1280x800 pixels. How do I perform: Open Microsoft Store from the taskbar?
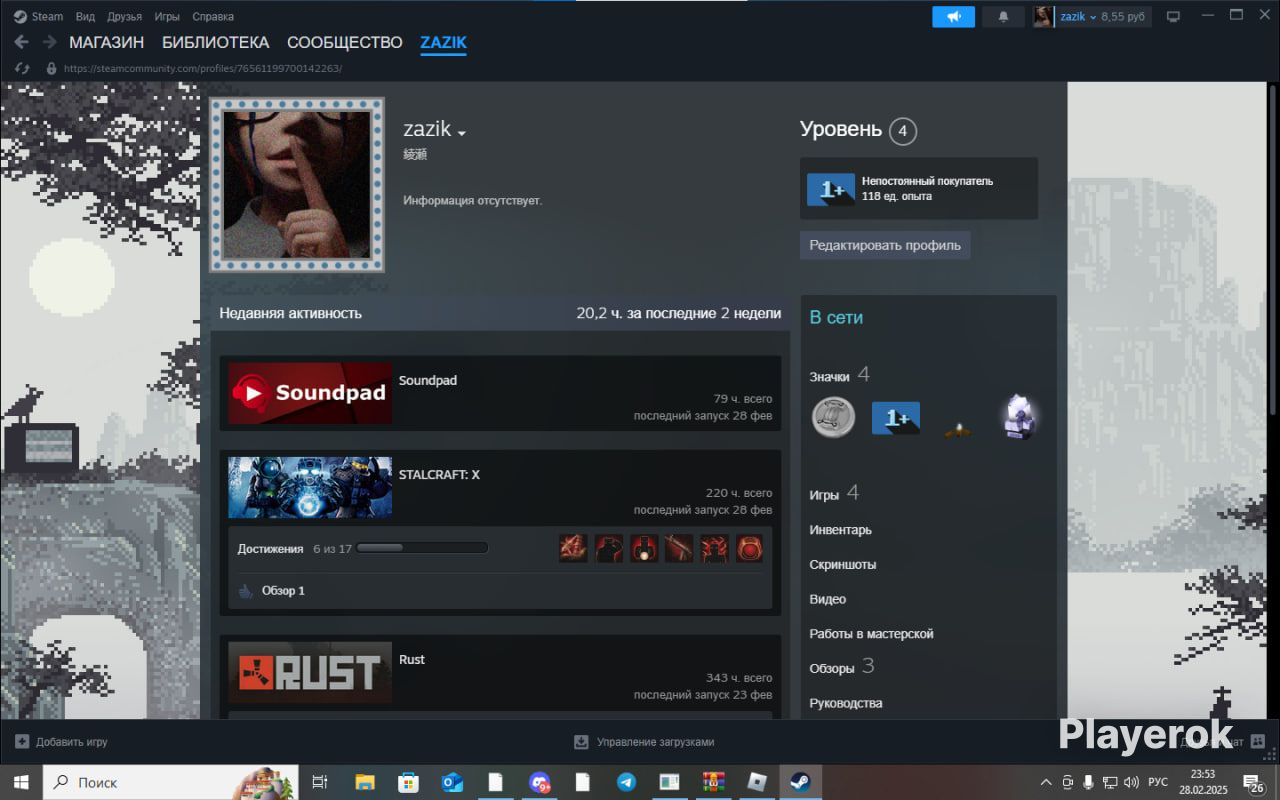(408, 782)
